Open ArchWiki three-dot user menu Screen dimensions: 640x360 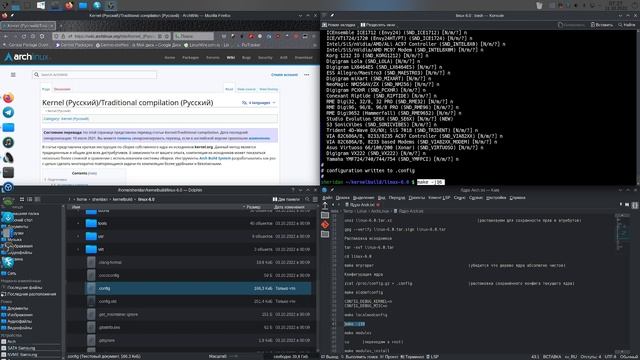307,75
